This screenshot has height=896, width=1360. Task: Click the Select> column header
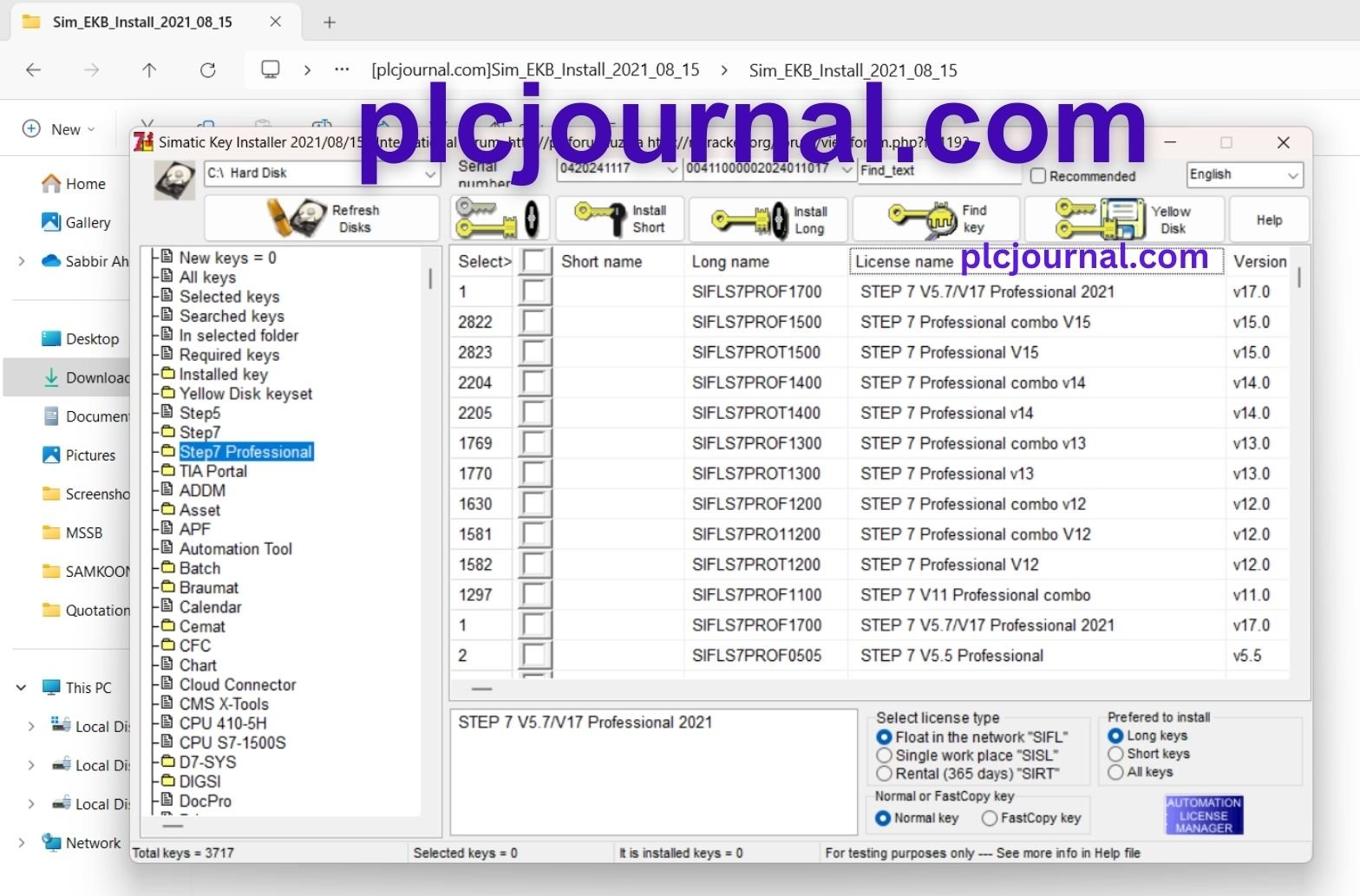click(484, 261)
